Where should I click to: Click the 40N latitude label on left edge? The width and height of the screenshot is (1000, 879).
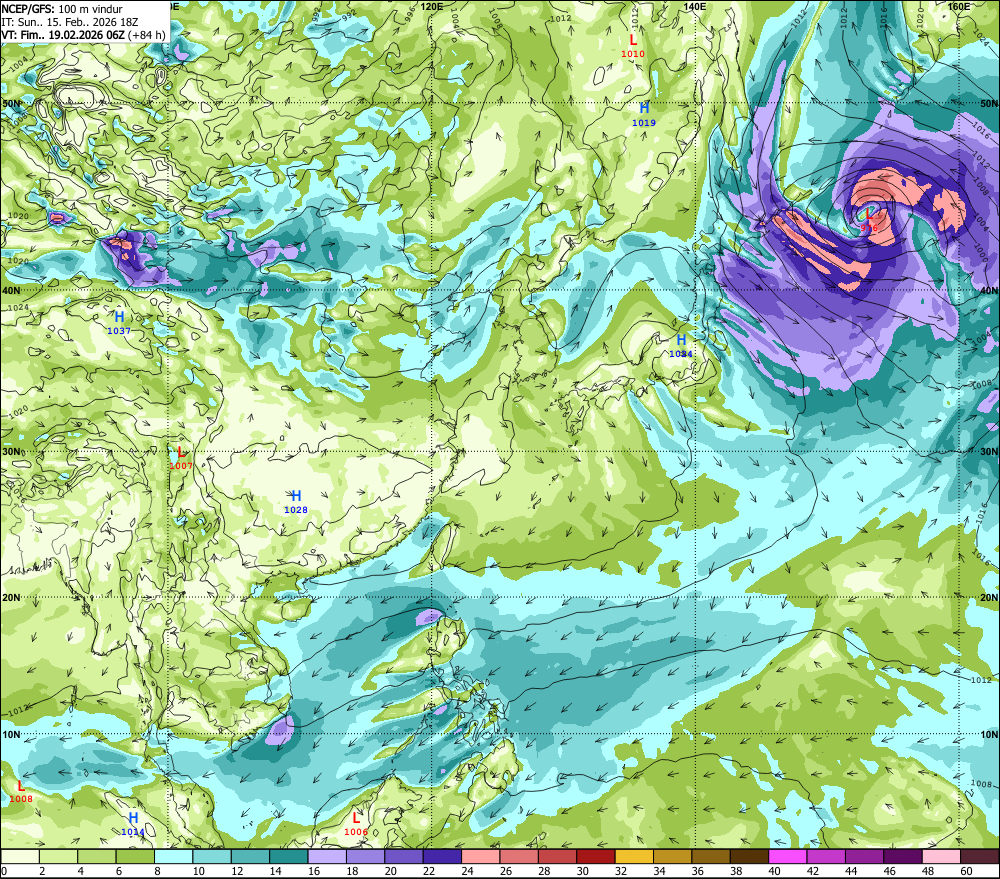pyautogui.click(x=11, y=290)
